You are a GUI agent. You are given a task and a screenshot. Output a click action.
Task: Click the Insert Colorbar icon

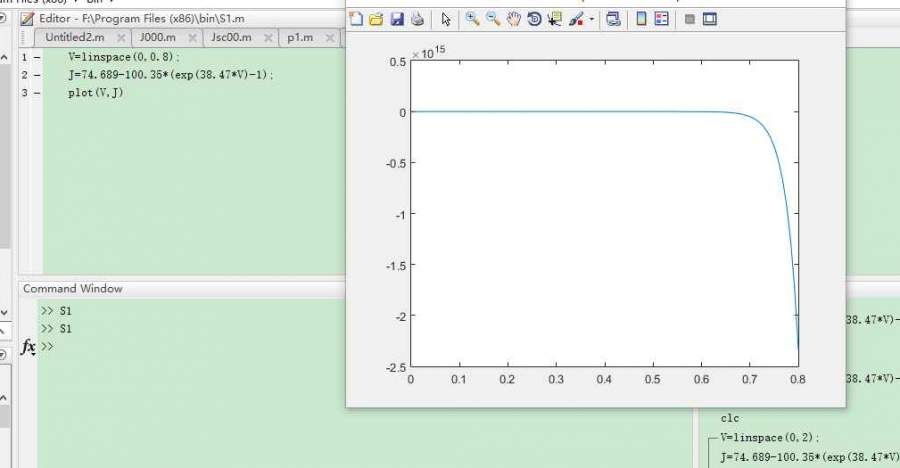pyautogui.click(x=641, y=19)
